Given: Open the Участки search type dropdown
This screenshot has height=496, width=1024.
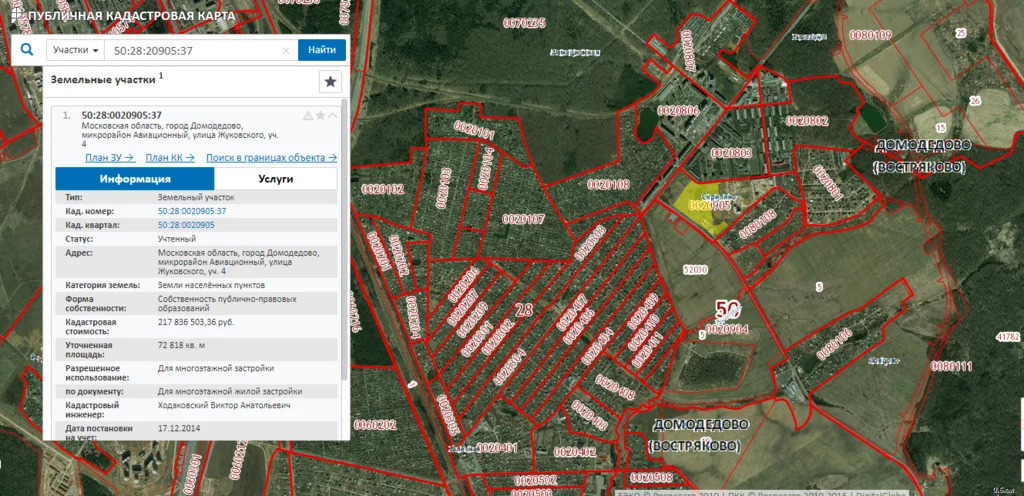Looking at the screenshot, I should click(x=77, y=50).
